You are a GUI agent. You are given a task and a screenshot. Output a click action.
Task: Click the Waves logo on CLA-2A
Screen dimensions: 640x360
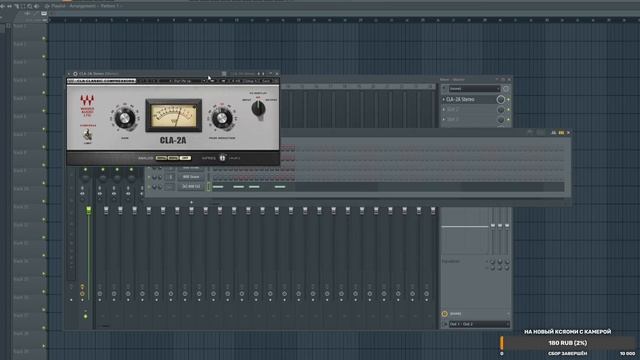click(87, 100)
